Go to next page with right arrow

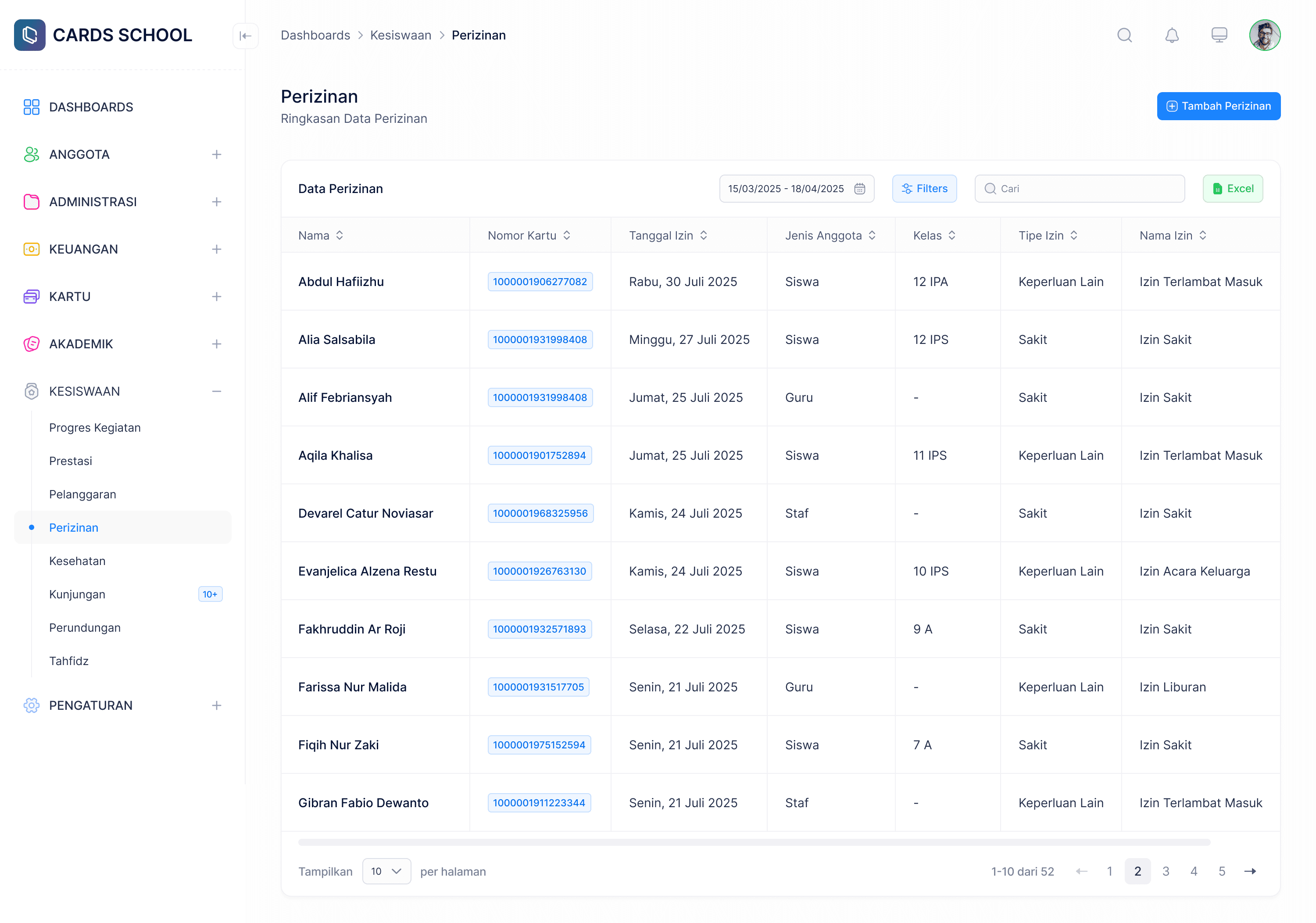click(x=1249, y=871)
